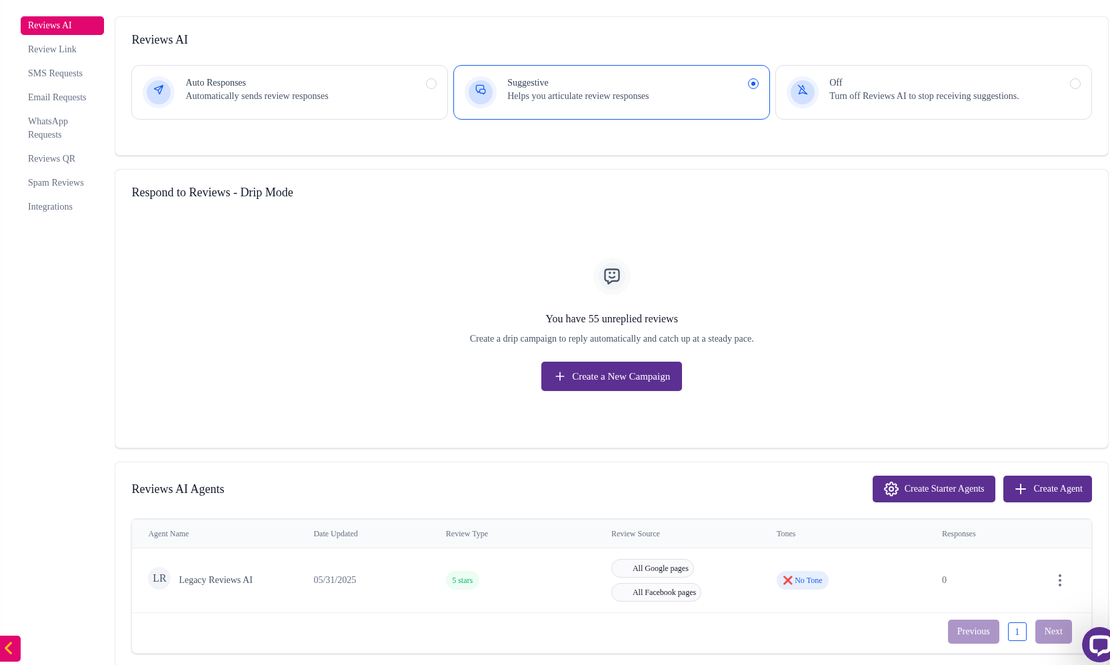Select the Auto Responses radio button
This screenshot has width=1110, height=665.
click(x=431, y=84)
